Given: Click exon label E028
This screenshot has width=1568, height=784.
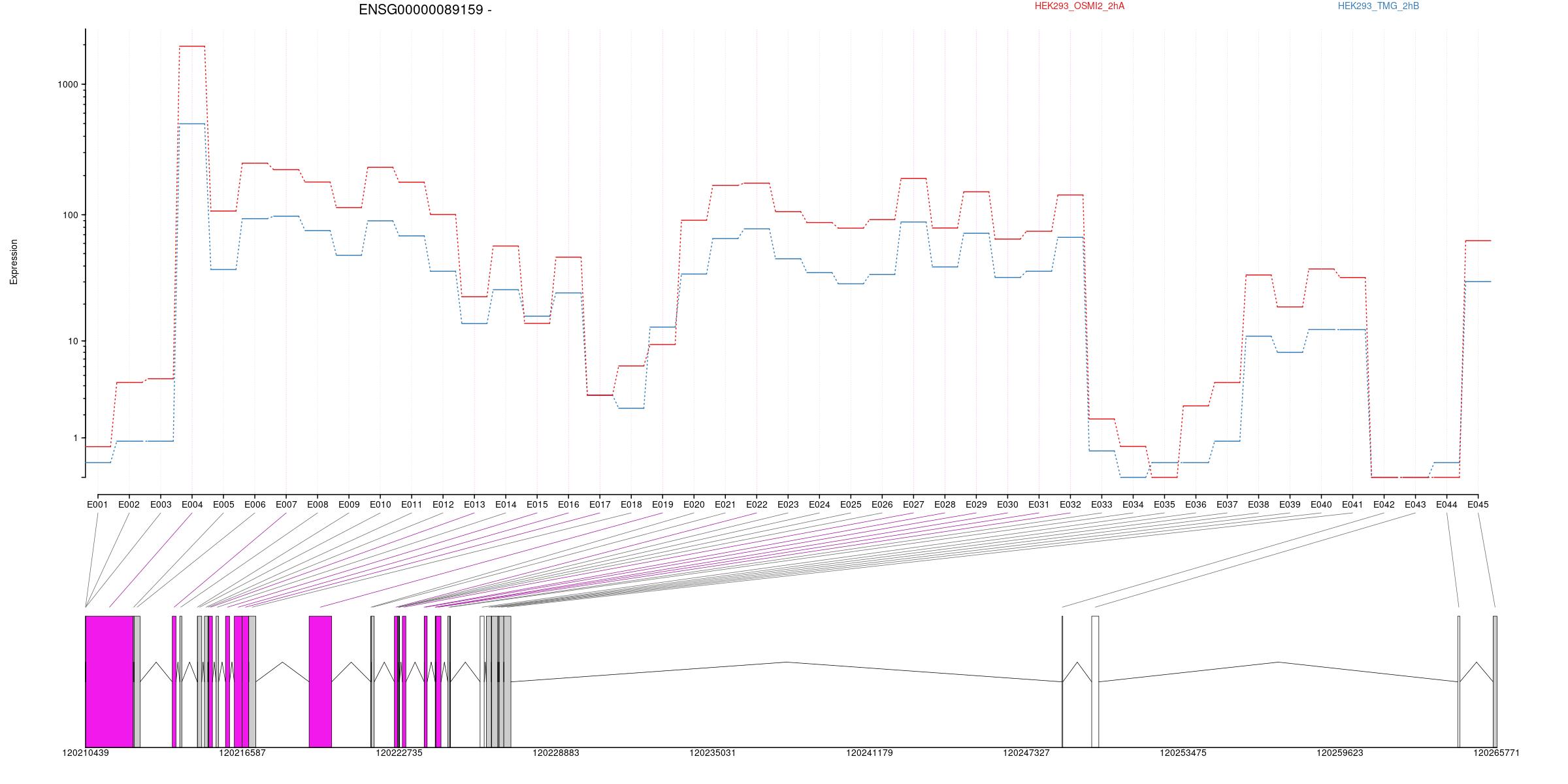Looking at the screenshot, I should click(945, 504).
